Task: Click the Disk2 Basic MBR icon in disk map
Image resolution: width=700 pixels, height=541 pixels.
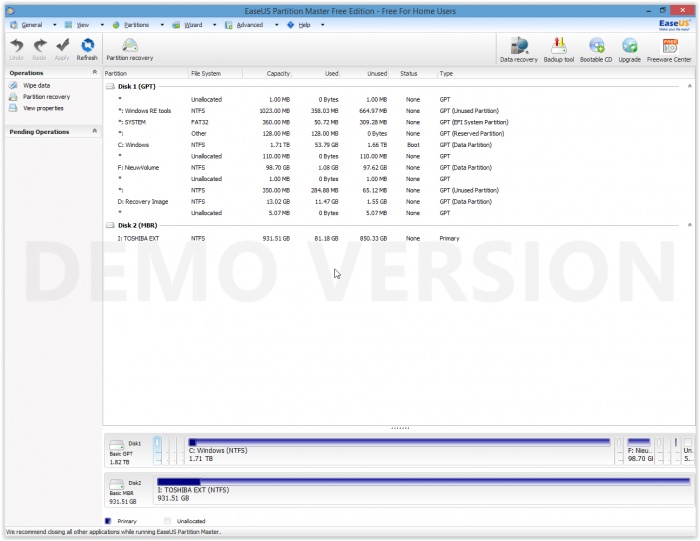Action: [x=117, y=484]
